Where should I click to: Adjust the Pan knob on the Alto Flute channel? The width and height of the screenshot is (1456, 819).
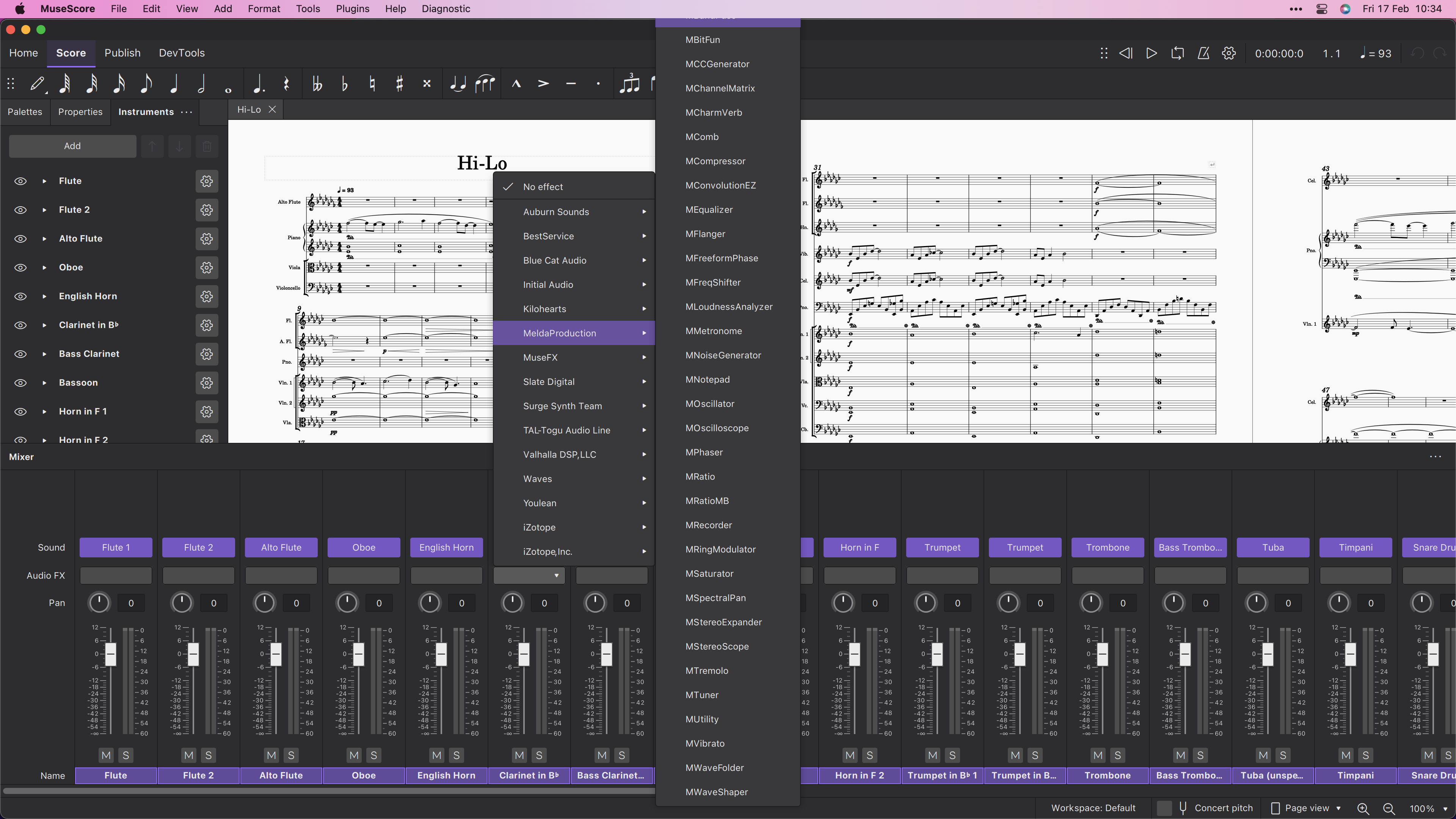click(264, 602)
